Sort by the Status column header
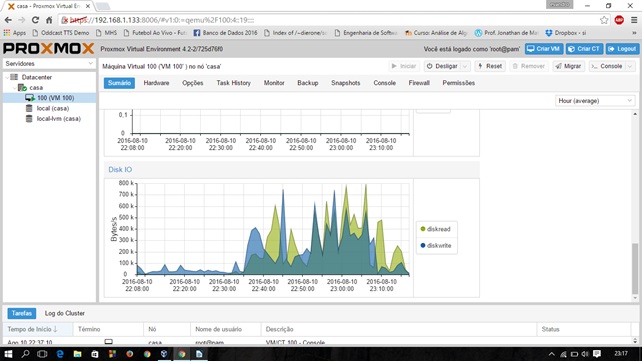The width and height of the screenshot is (643, 362). pos(584,329)
